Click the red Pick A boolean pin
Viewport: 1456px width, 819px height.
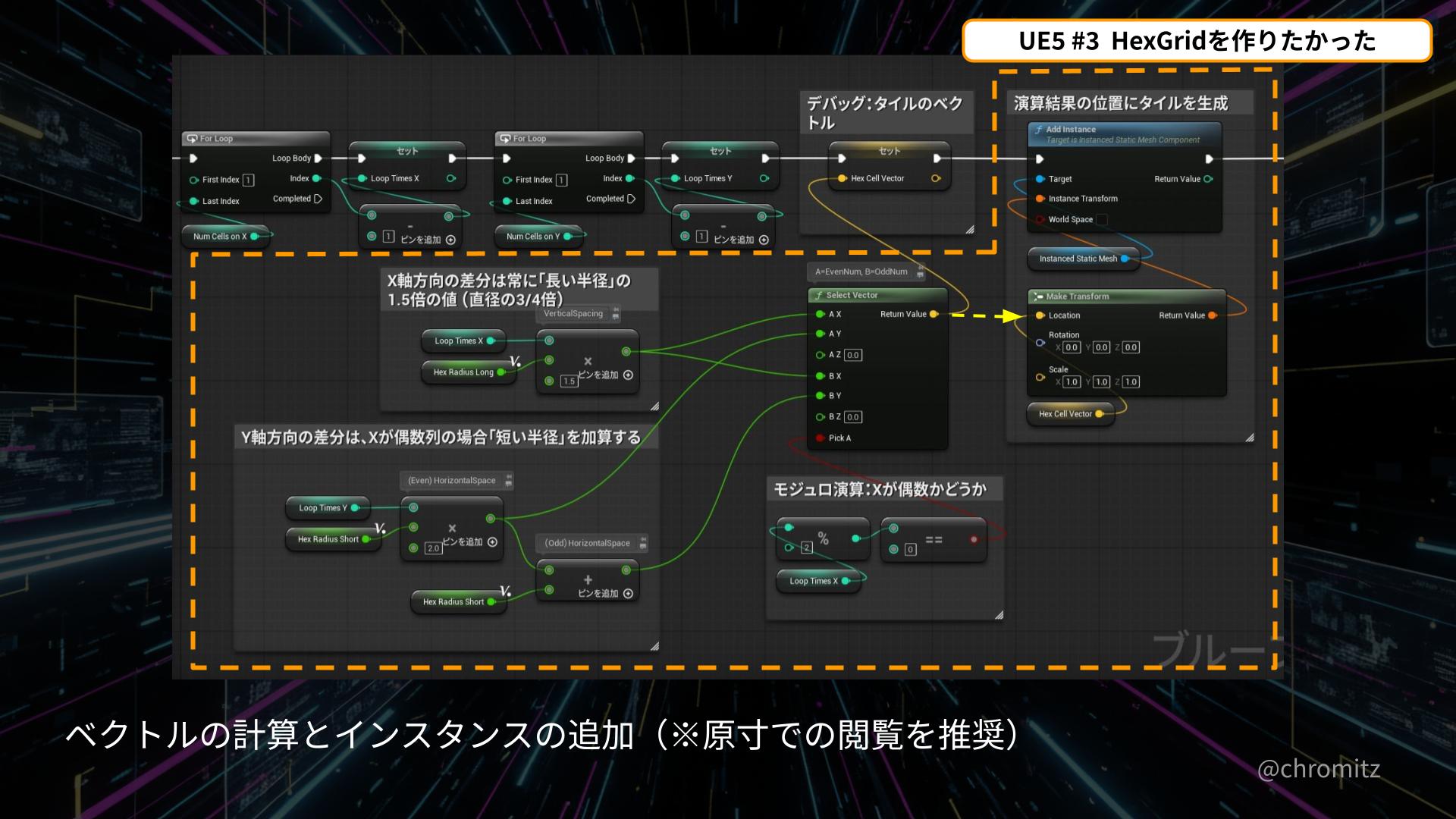(820, 438)
